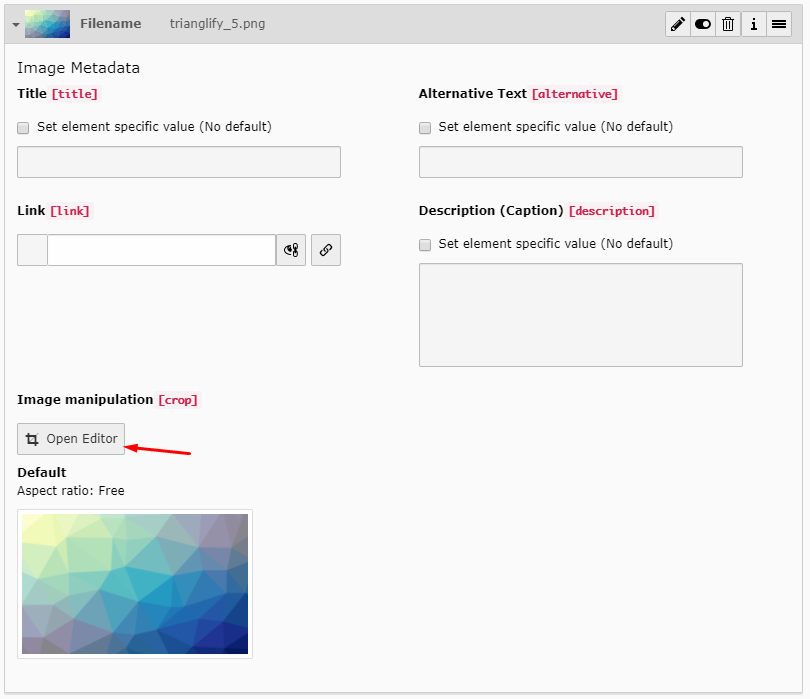Click the cropped image preview thumbnail
Screen dimensions: 810x699
[135, 584]
